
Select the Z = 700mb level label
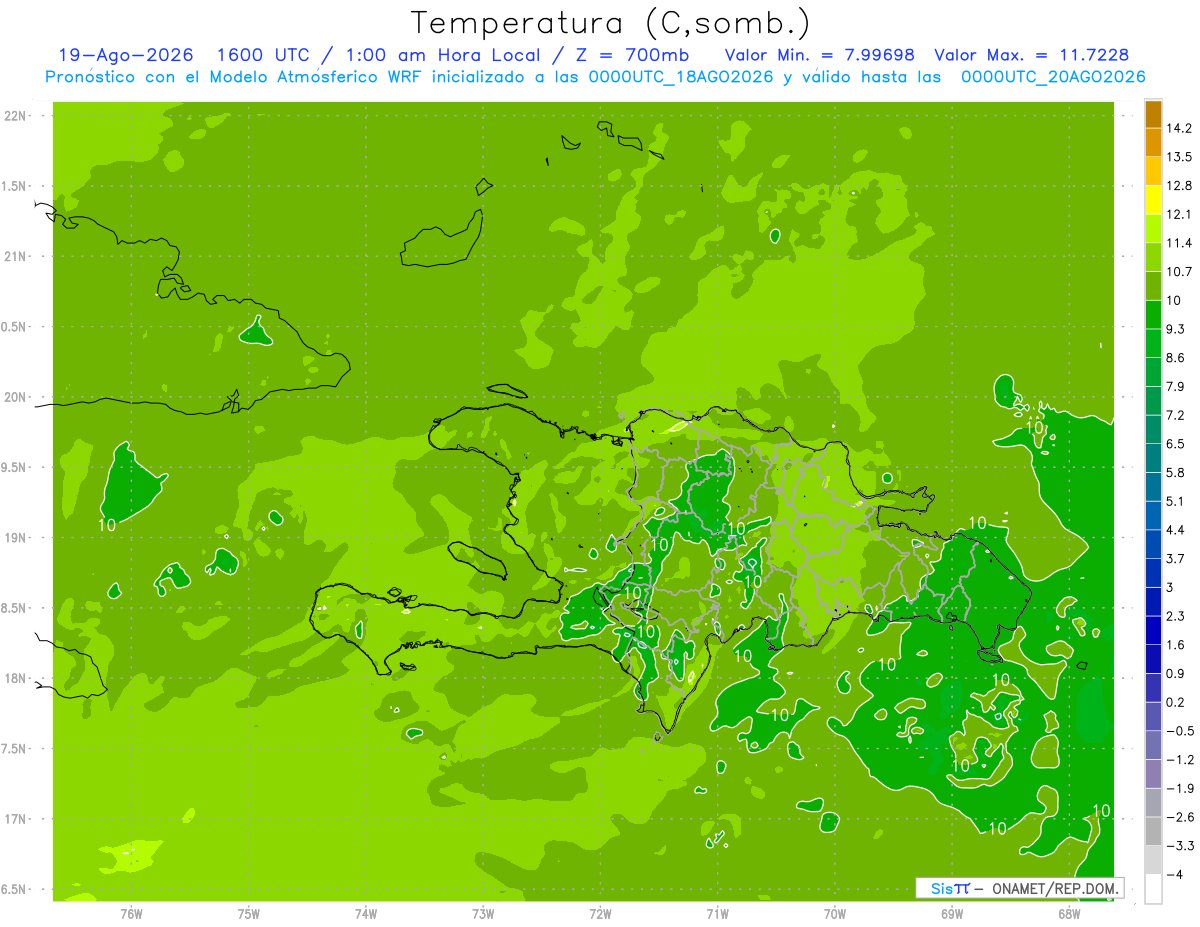coord(633,55)
